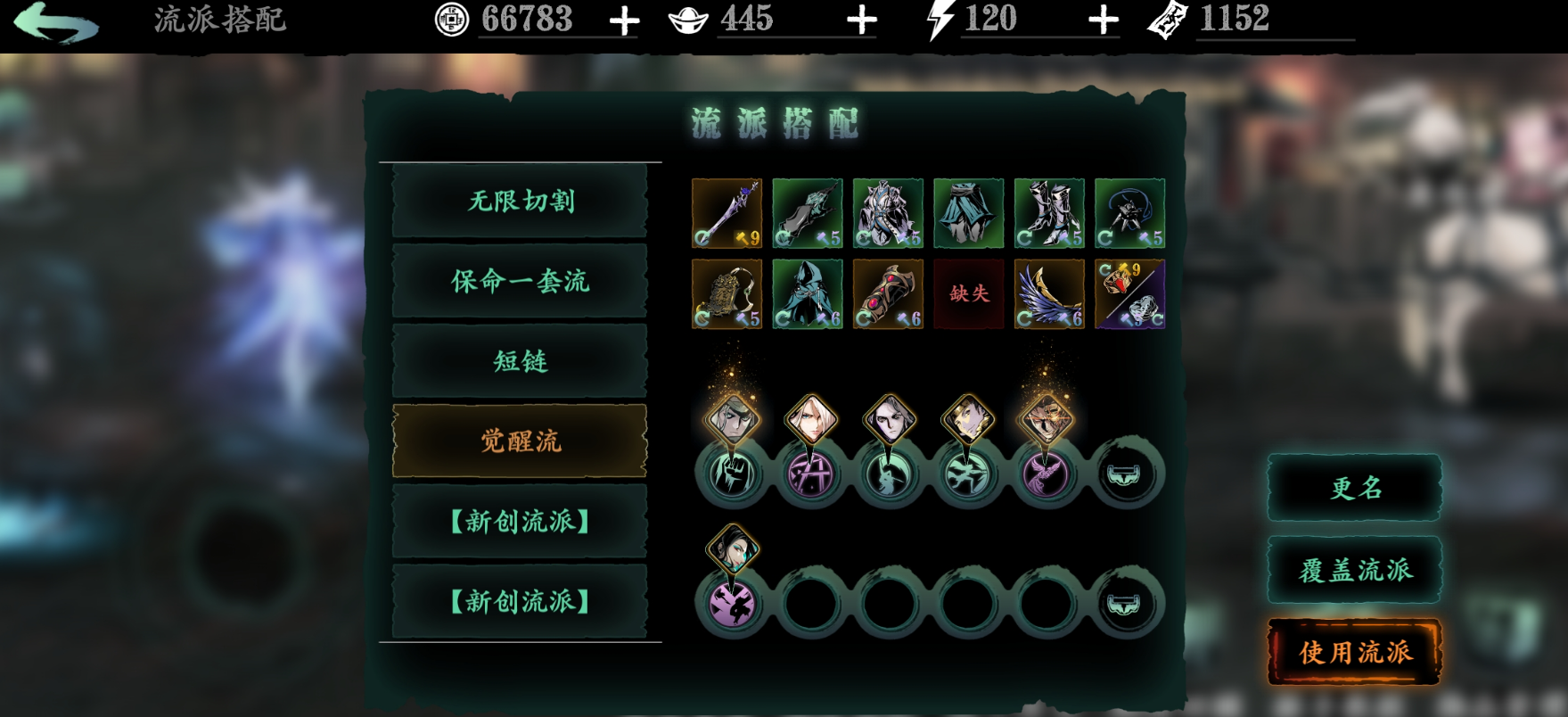Image resolution: width=1568 pixels, height=717 pixels.
Task: Click the split ring equipment icon
Action: (x=1129, y=293)
